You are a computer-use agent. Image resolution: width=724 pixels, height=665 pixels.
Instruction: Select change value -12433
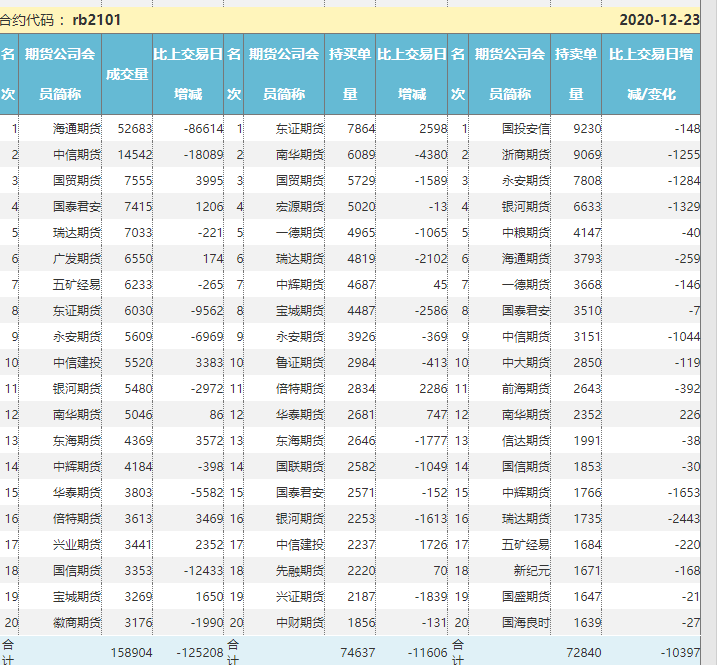[203, 570]
